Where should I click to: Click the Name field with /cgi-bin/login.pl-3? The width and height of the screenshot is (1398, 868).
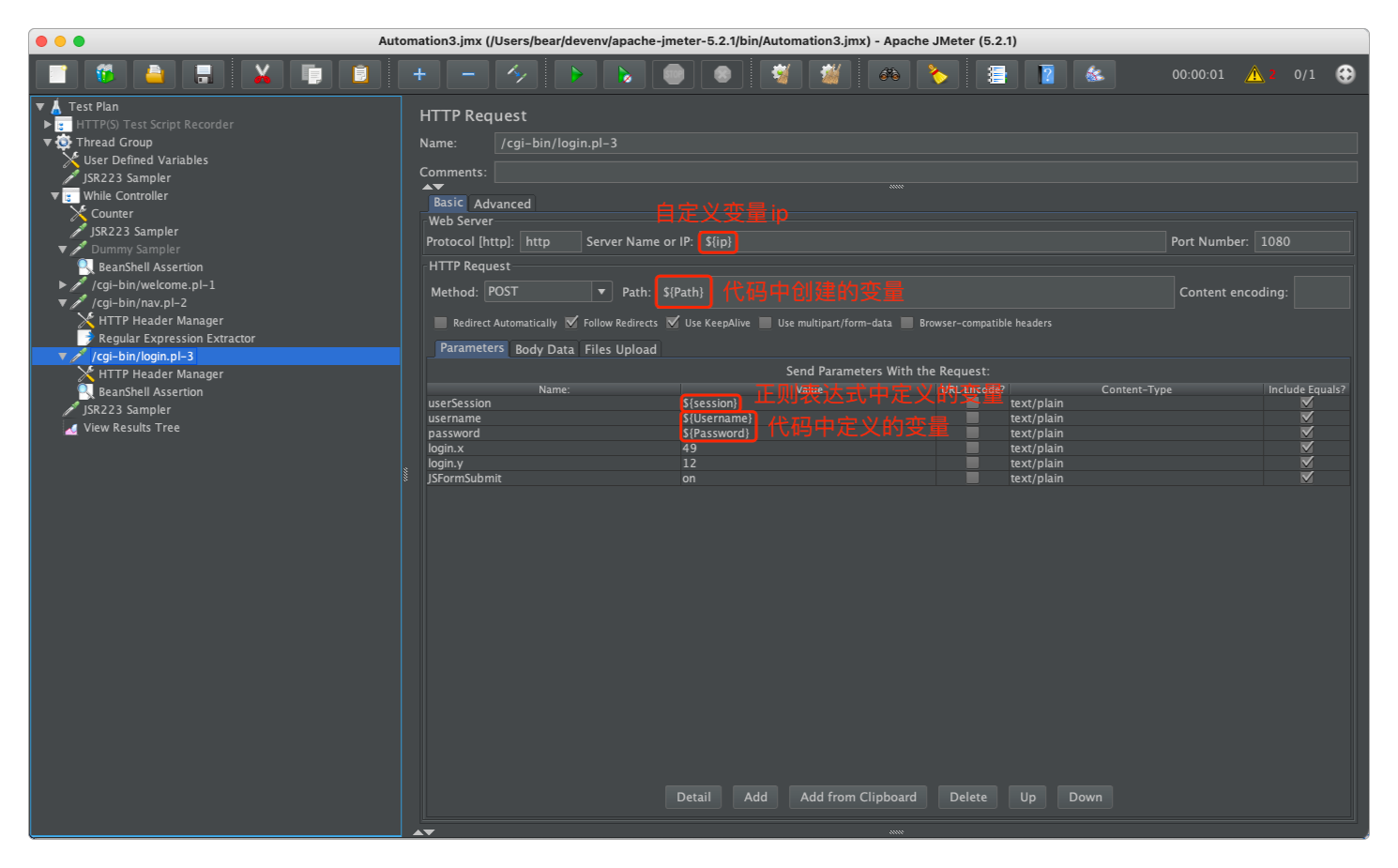tap(925, 144)
